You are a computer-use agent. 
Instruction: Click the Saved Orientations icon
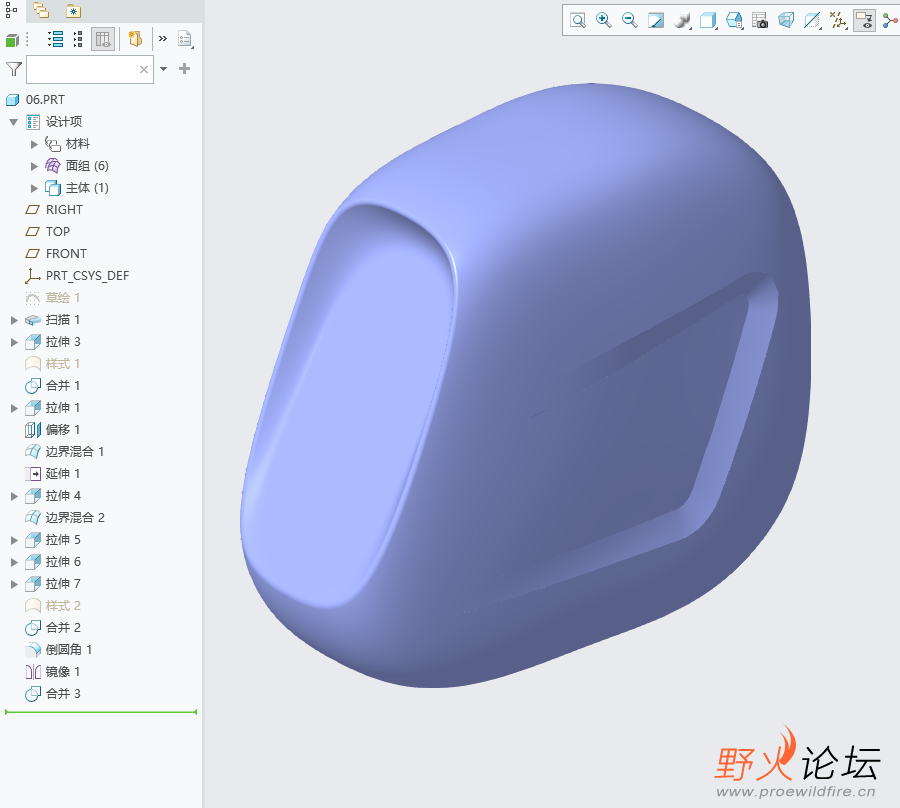708,20
